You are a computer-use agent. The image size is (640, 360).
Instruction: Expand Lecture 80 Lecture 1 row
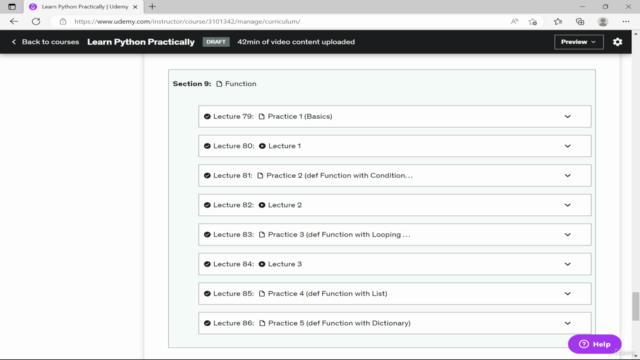(567, 146)
